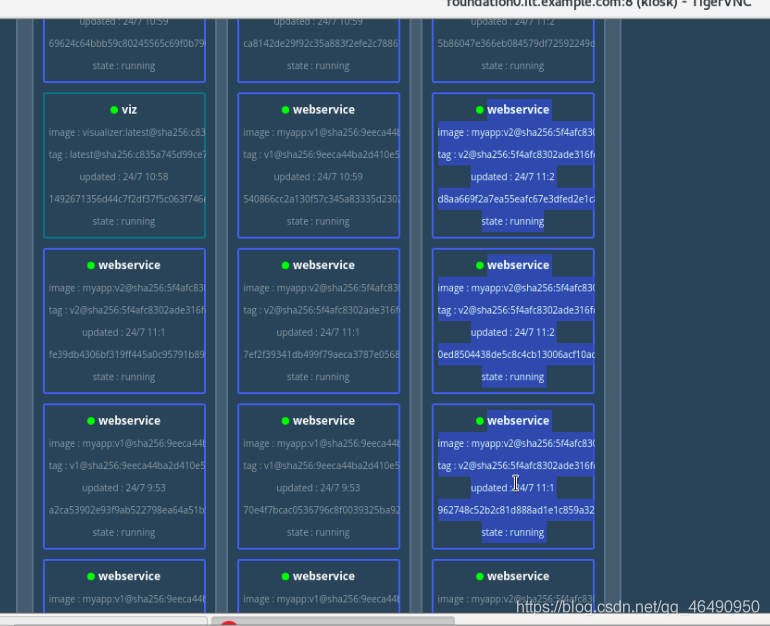Click green dot on webservice card d8aa669f2a7ea55
770x626 pixels.
pyautogui.click(x=480, y=110)
